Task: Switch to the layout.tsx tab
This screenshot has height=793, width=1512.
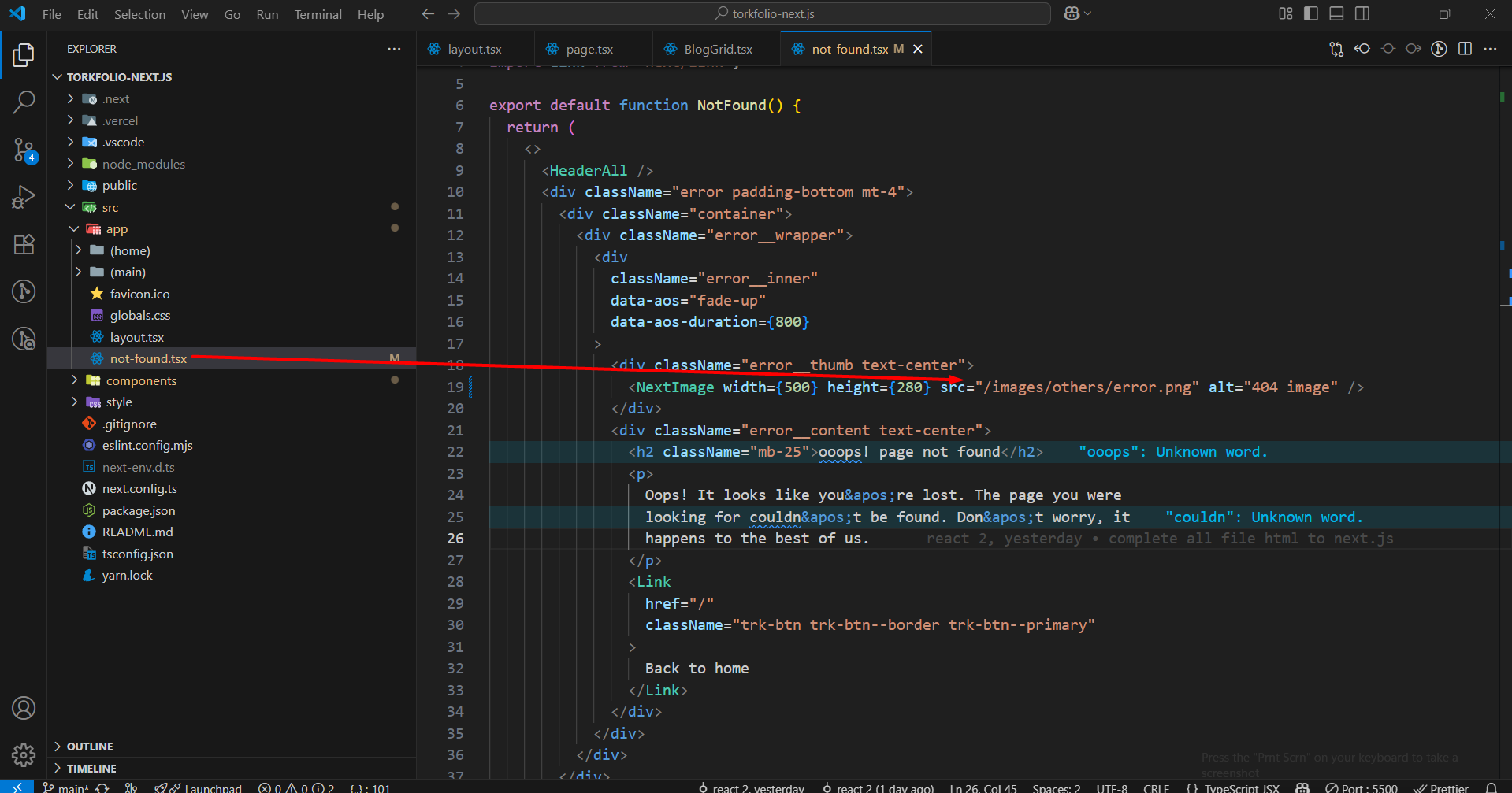Action: point(474,49)
